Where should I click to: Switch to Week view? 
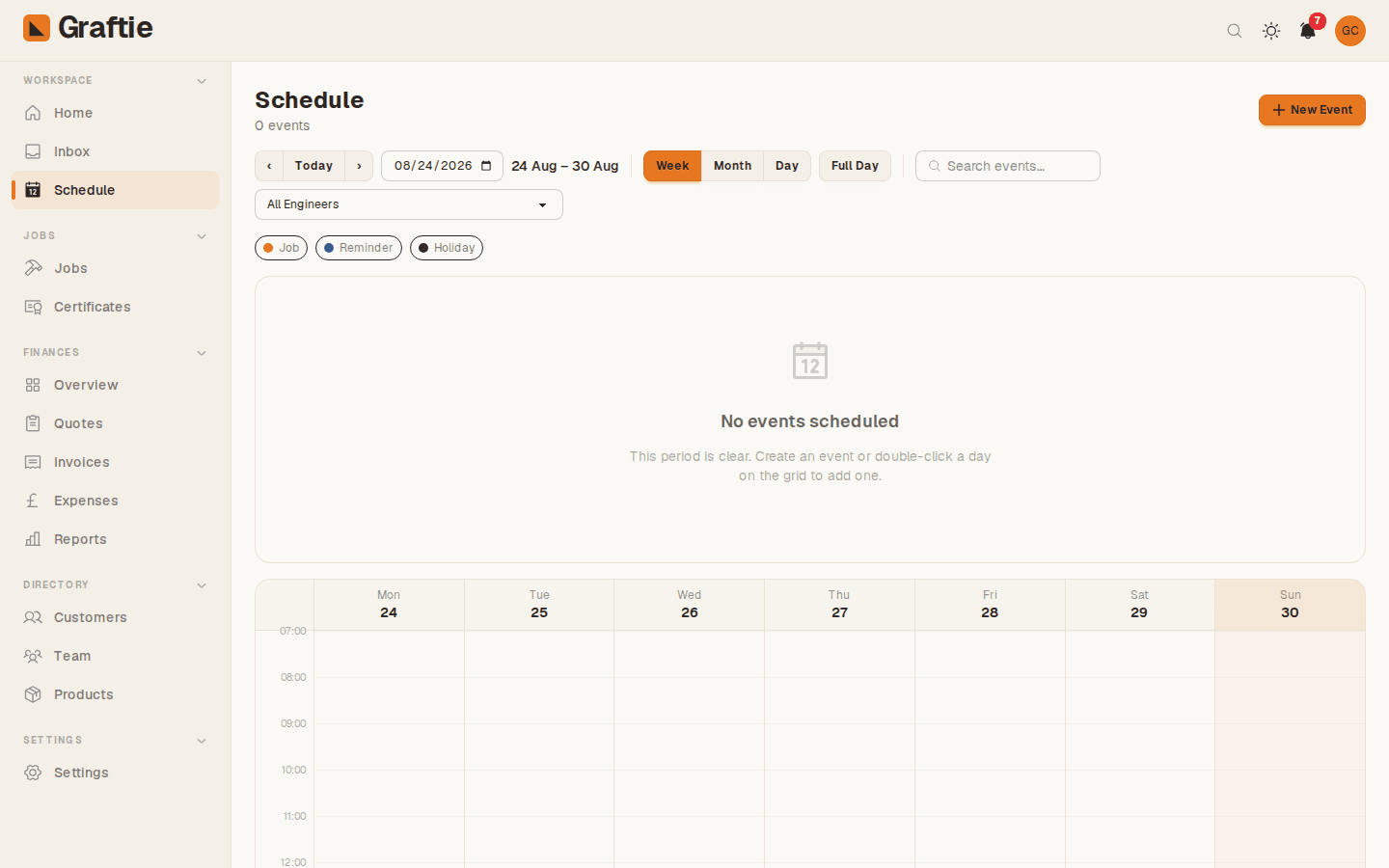672,166
